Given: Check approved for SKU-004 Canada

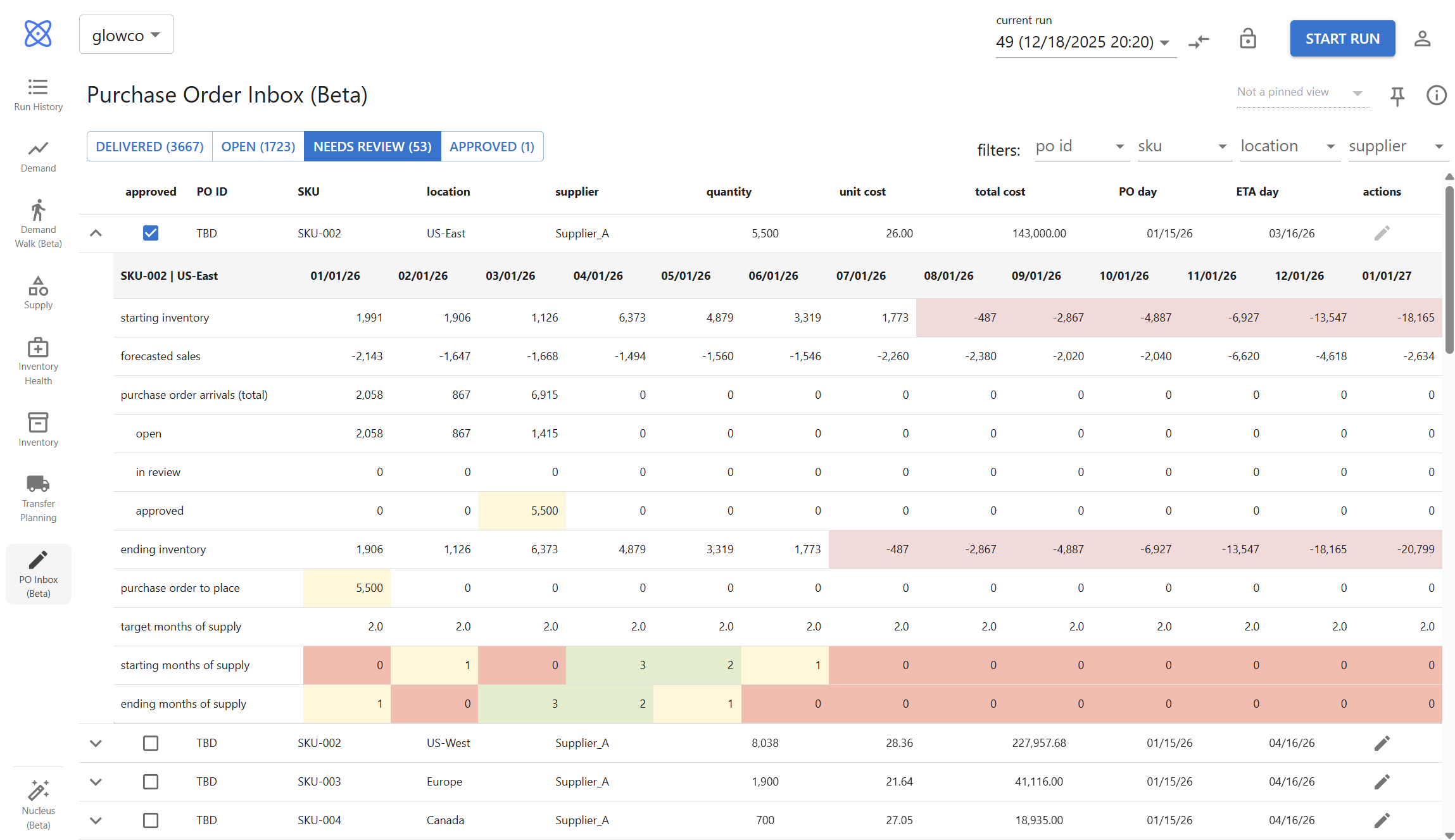Looking at the screenshot, I should [x=151, y=820].
